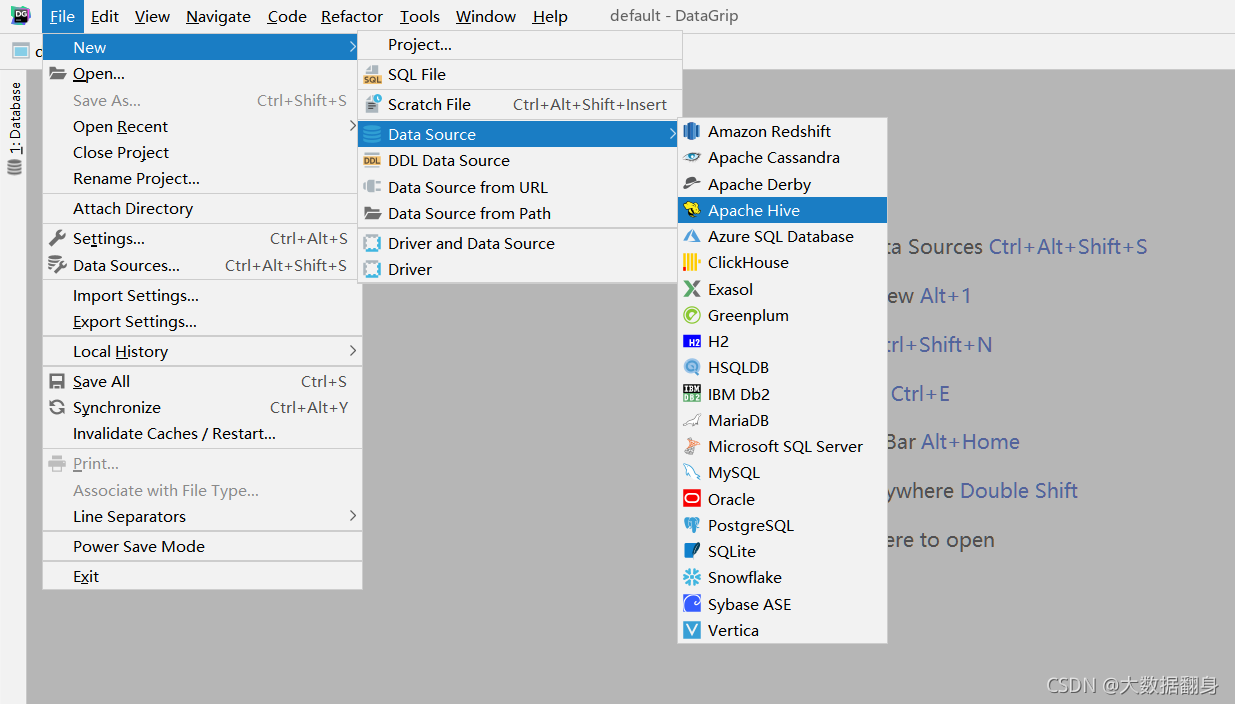Click the DataGrip logo in title bar
The height and width of the screenshot is (704, 1235).
point(20,16)
